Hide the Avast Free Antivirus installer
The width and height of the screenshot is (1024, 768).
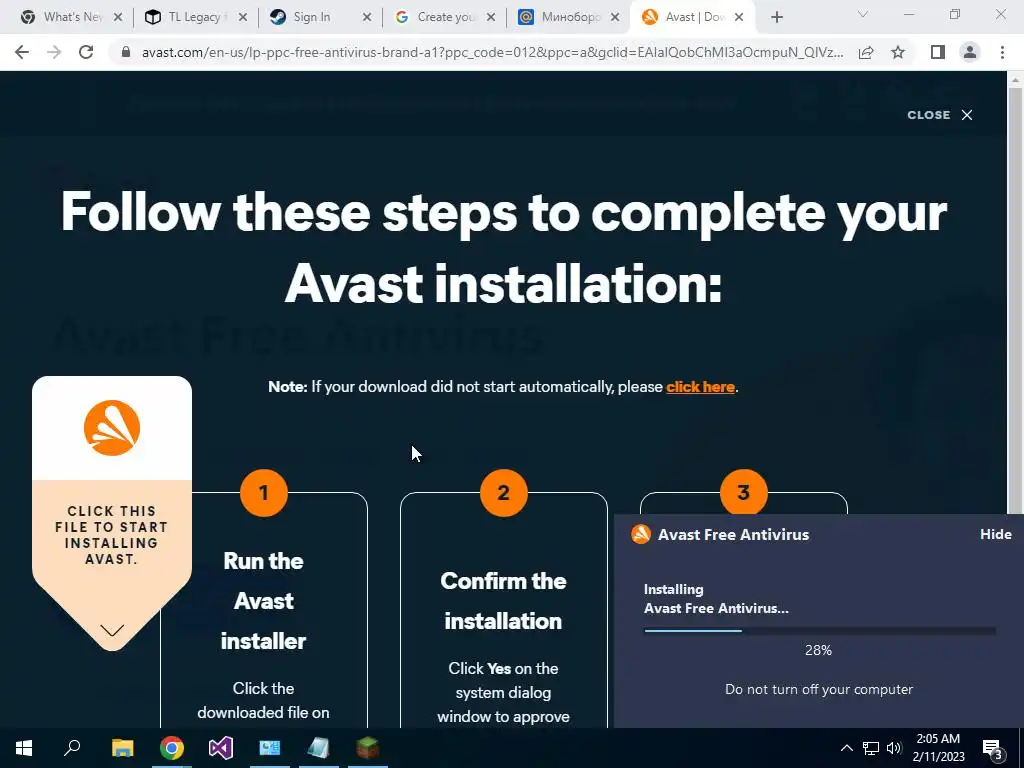(996, 534)
